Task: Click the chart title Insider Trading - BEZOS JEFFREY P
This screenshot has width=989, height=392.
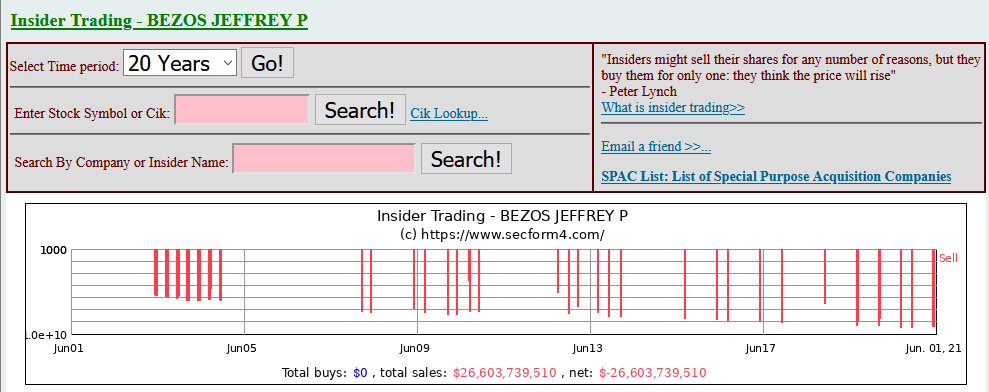Action: pyautogui.click(x=502, y=216)
